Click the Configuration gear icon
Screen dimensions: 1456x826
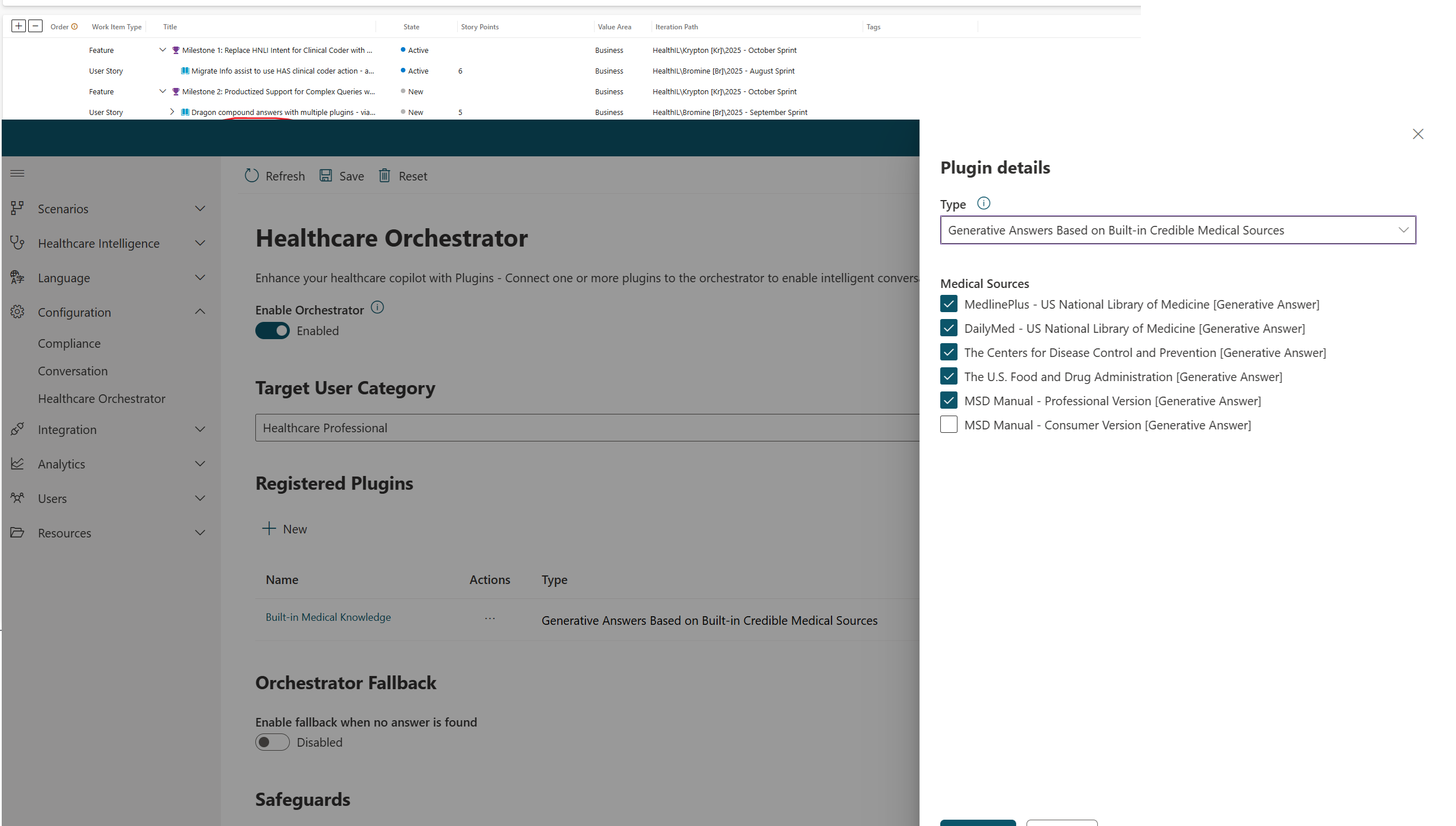[17, 312]
